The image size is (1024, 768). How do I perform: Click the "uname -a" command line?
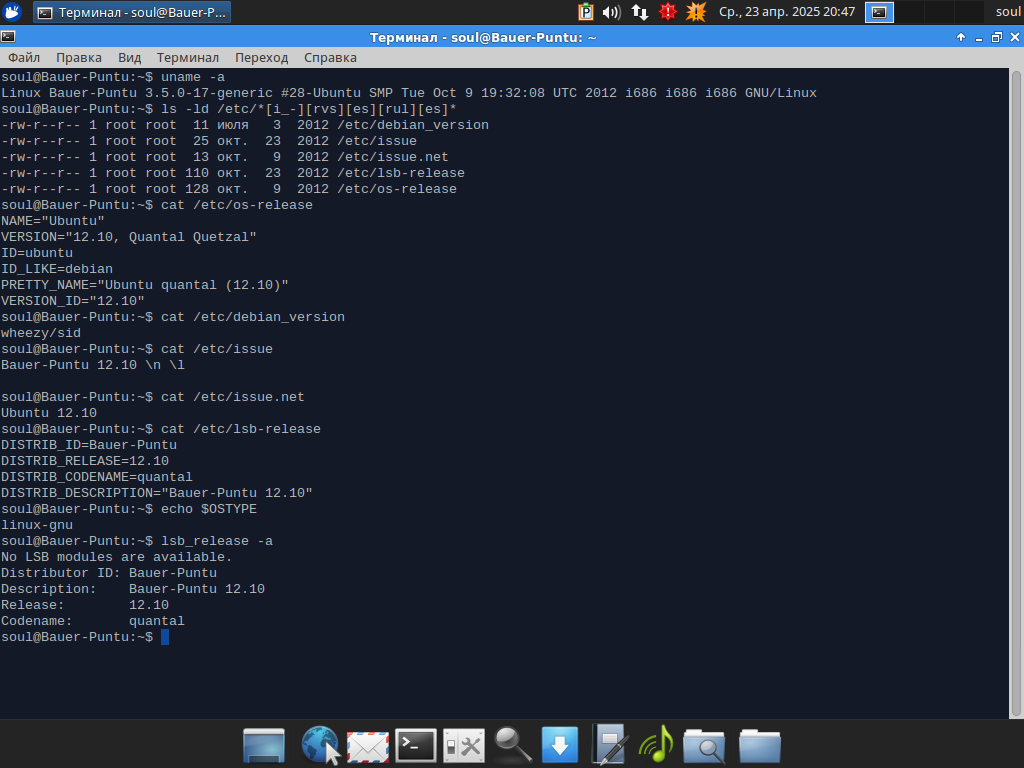pyautogui.click(x=113, y=77)
